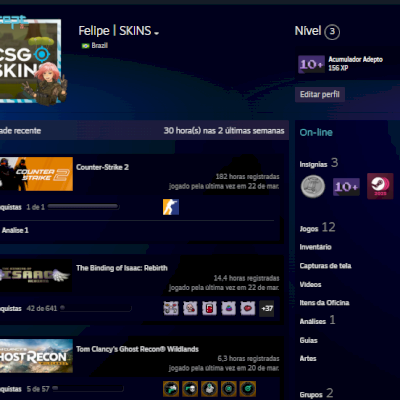The width and height of the screenshot is (400, 400).
Task: Open Análise 1 link under Counter-Strike 2
Action: (x=15, y=230)
